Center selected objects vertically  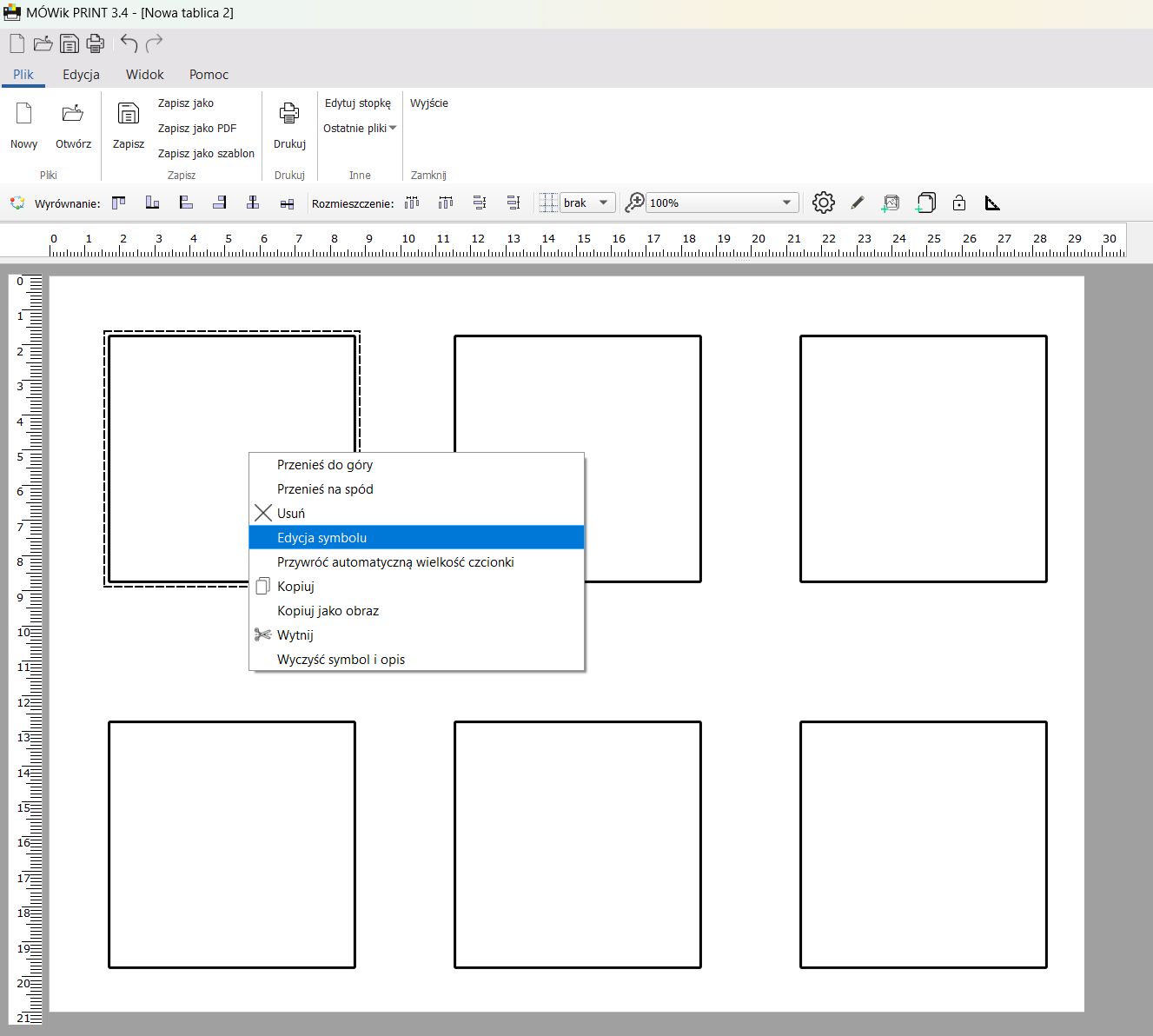tap(253, 203)
